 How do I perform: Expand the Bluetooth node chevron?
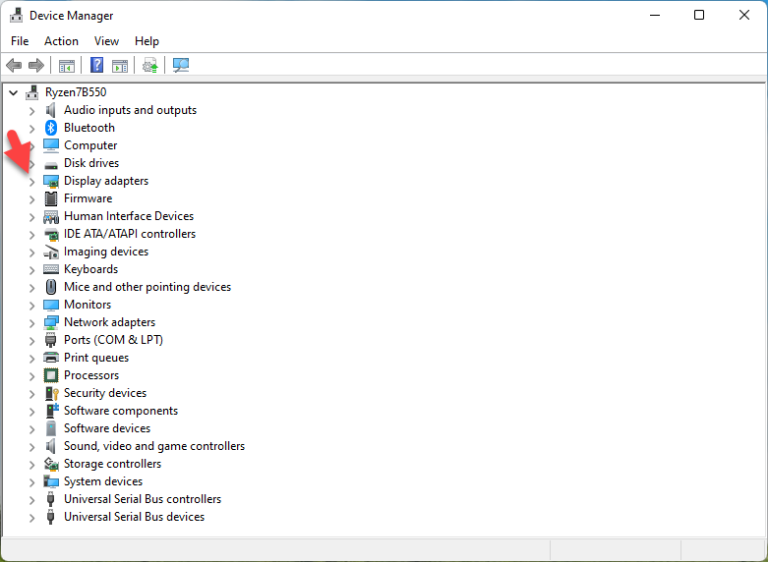coord(32,128)
